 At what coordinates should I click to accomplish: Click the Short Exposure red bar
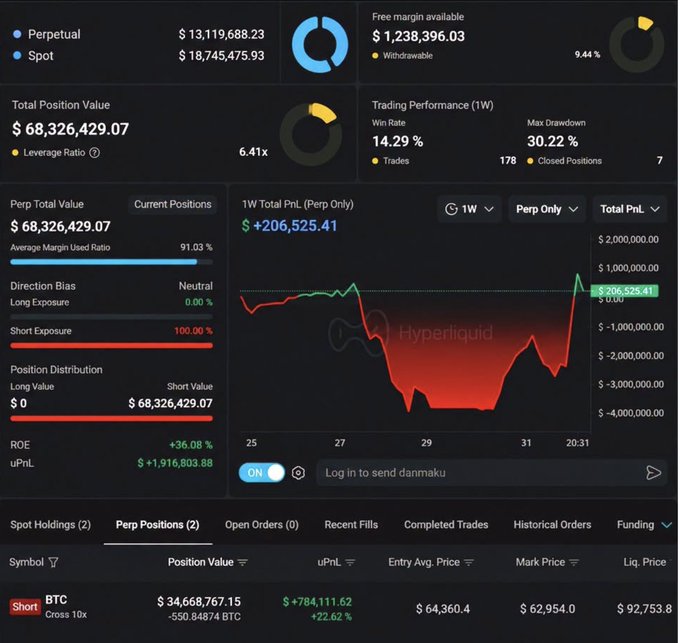[x=111, y=346]
